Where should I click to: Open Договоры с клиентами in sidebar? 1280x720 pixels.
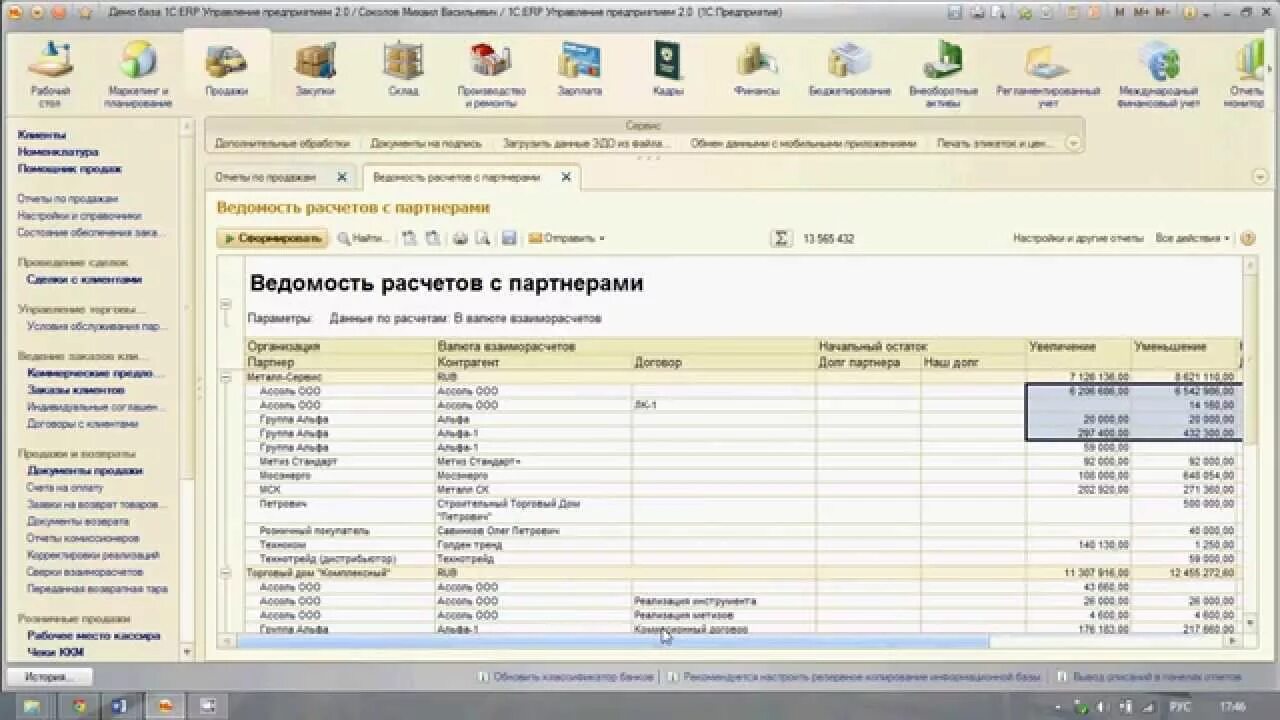pyautogui.click(x=82, y=423)
